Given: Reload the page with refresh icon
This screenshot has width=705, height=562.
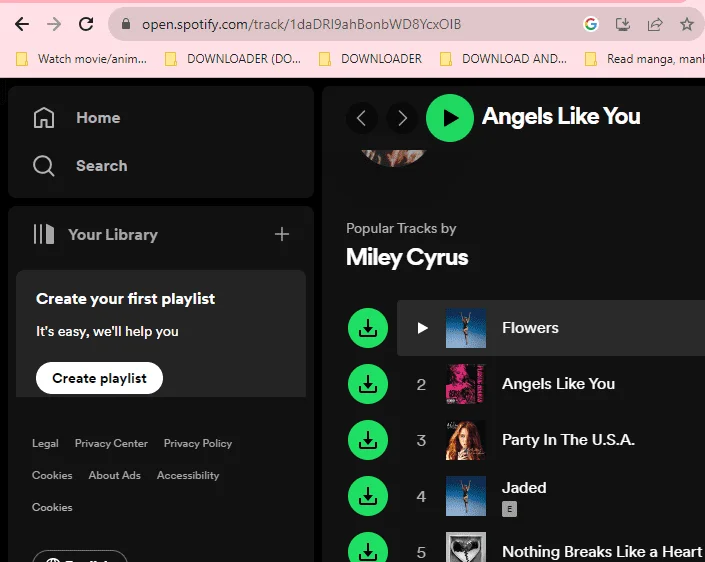Looking at the screenshot, I should pyautogui.click(x=86, y=24).
